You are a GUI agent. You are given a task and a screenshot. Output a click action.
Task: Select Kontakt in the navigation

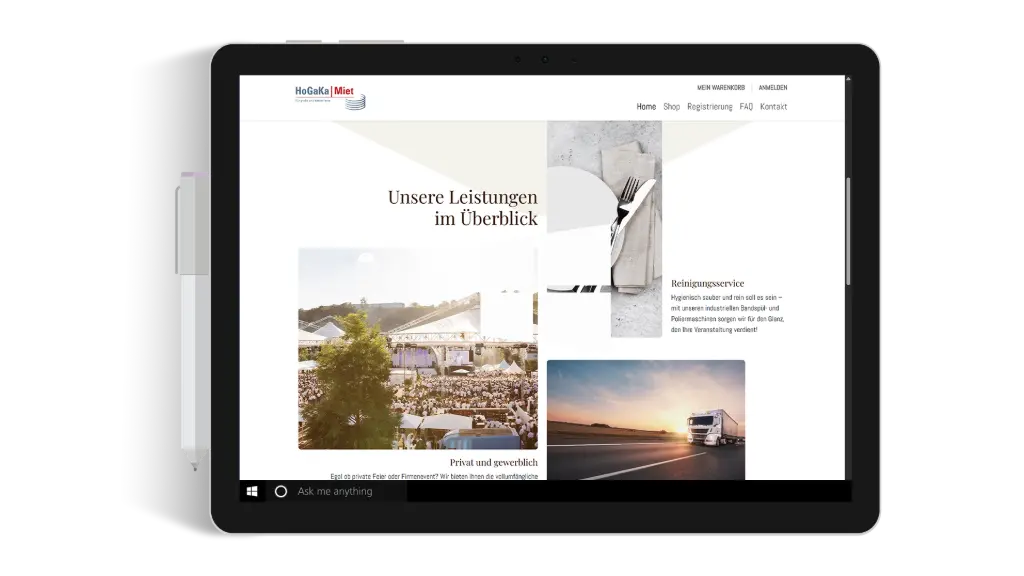[773, 106]
